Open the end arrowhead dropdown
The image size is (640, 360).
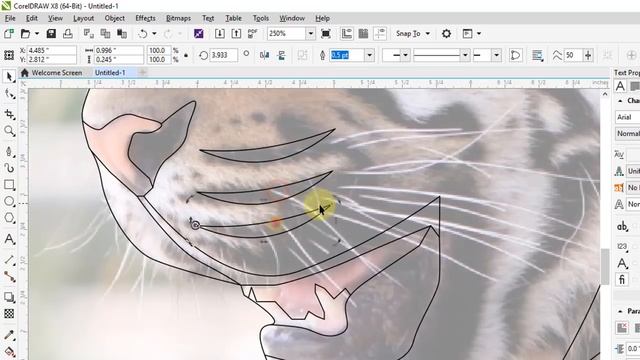pyautogui.click(x=496, y=55)
